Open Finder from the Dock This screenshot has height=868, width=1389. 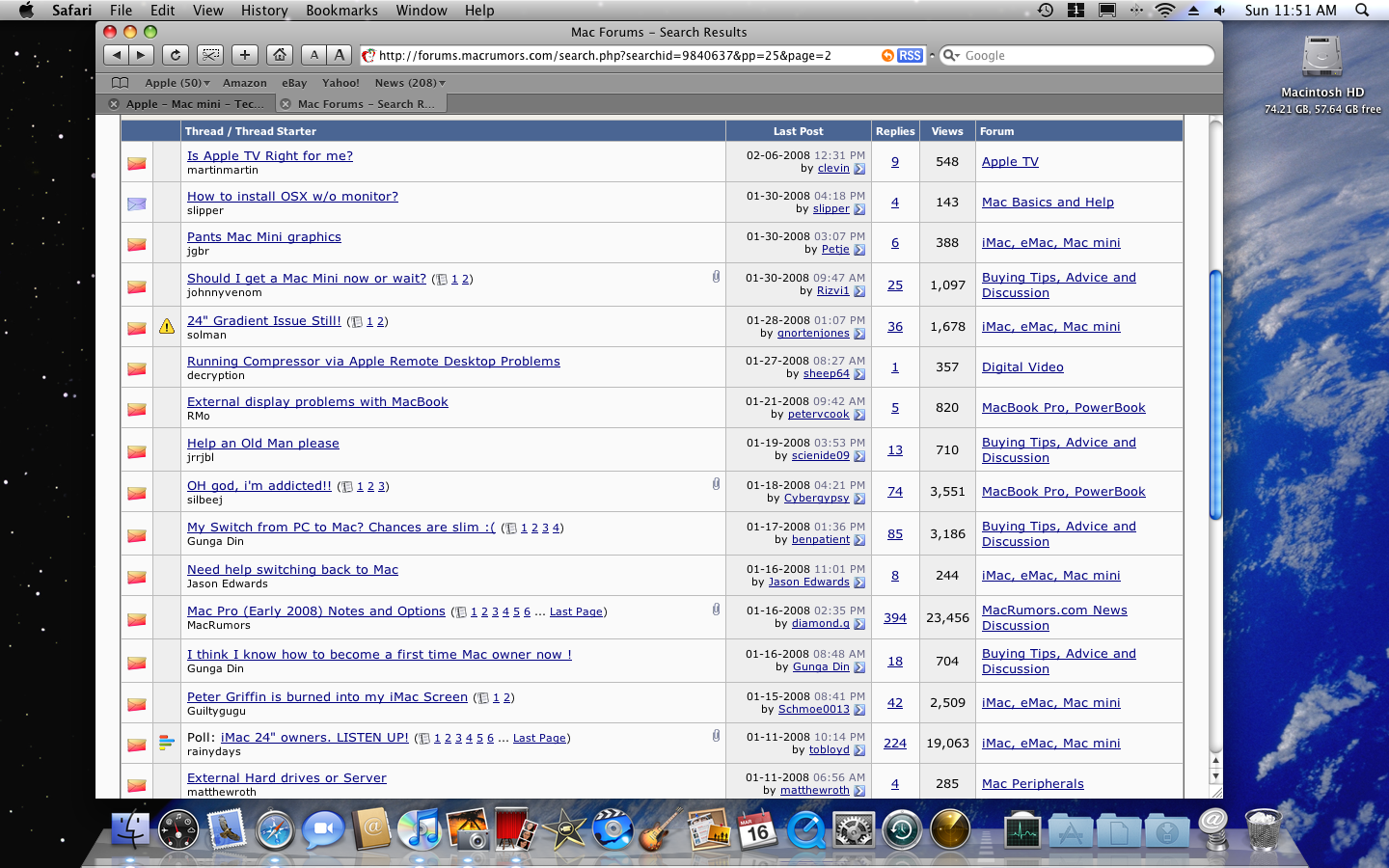pos(130,827)
